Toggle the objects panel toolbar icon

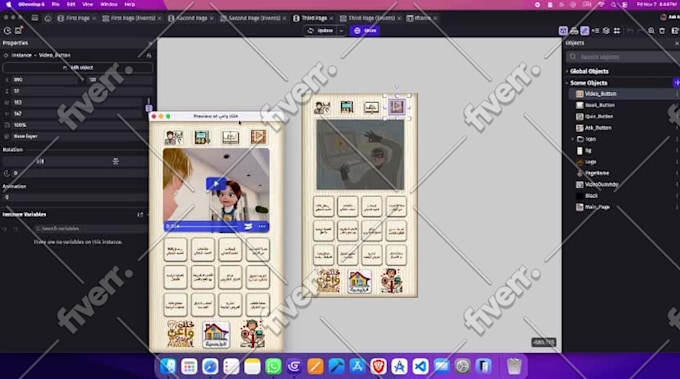(563, 31)
